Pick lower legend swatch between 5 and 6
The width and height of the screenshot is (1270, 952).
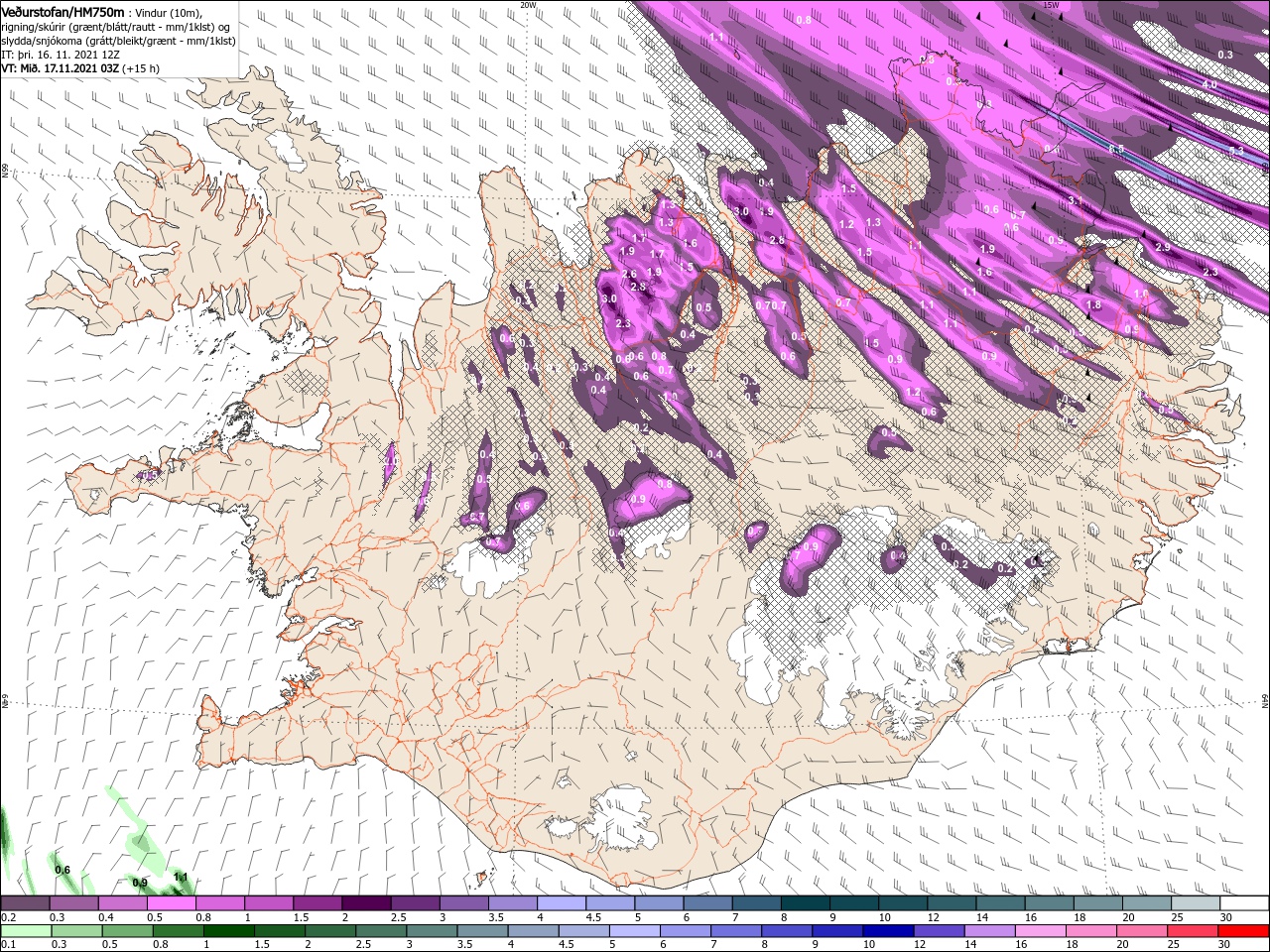point(633,930)
